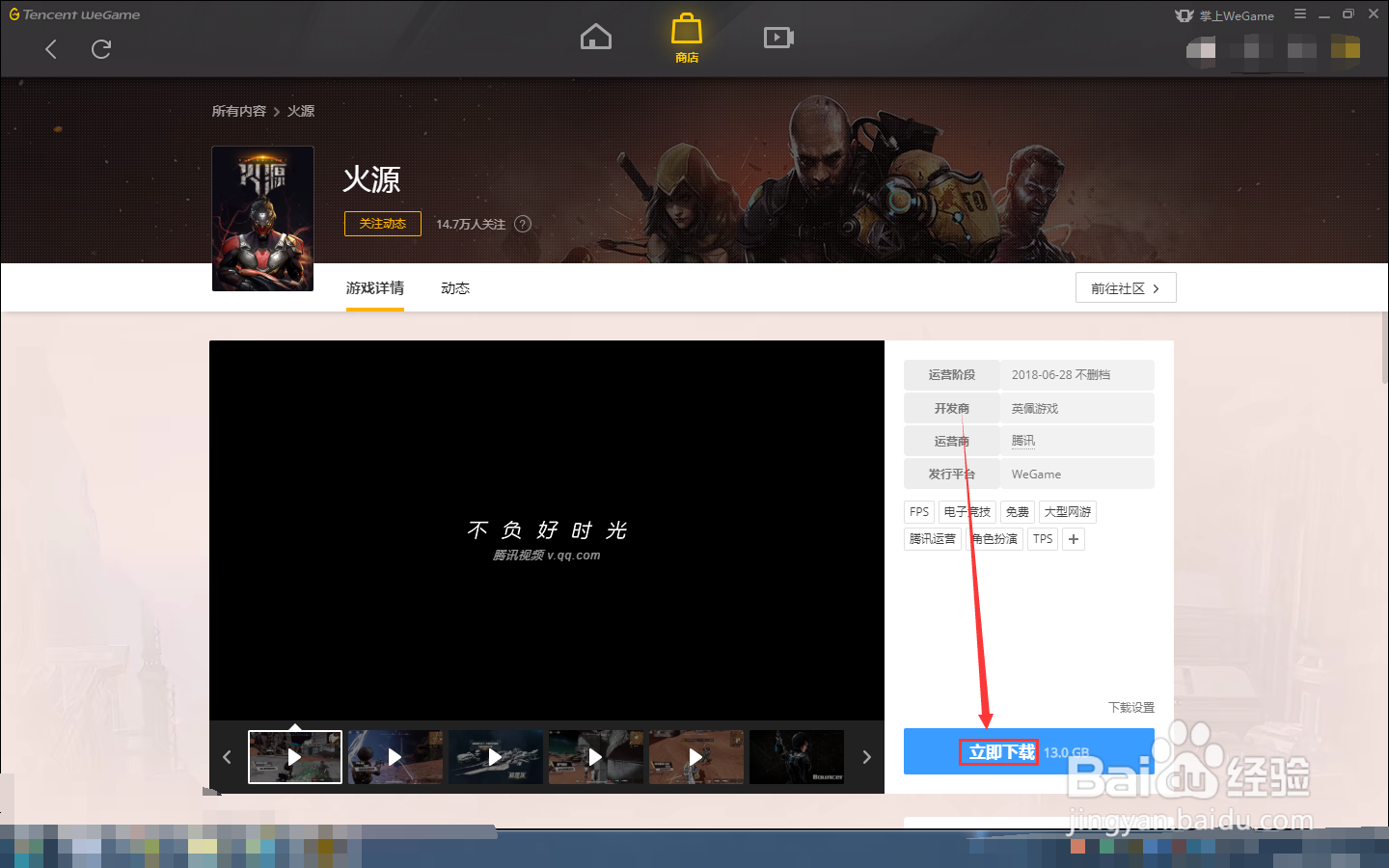1389x868 pixels.
Task: Select the 腾讯运营 tag
Action: coord(933,539)
